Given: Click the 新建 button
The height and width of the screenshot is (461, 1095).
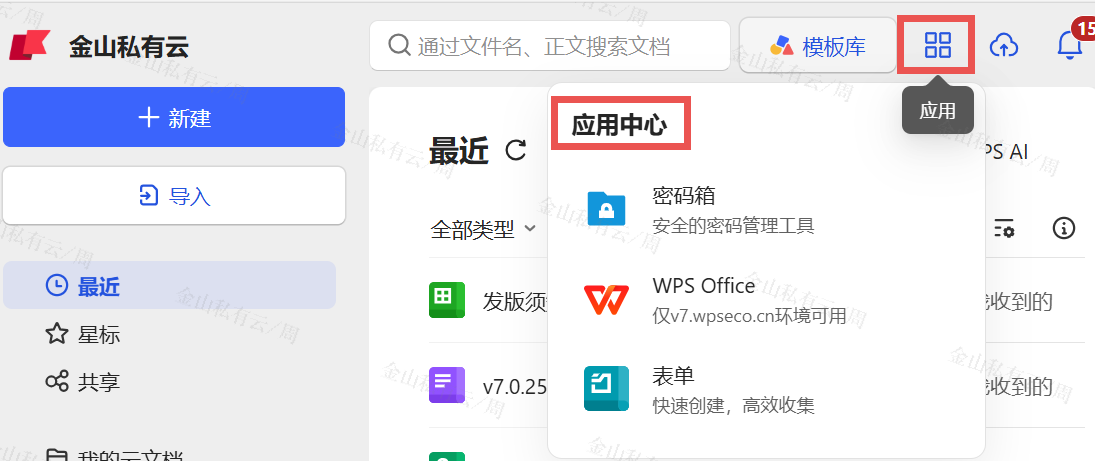Looking at the screenshot, I should [174, 117].
